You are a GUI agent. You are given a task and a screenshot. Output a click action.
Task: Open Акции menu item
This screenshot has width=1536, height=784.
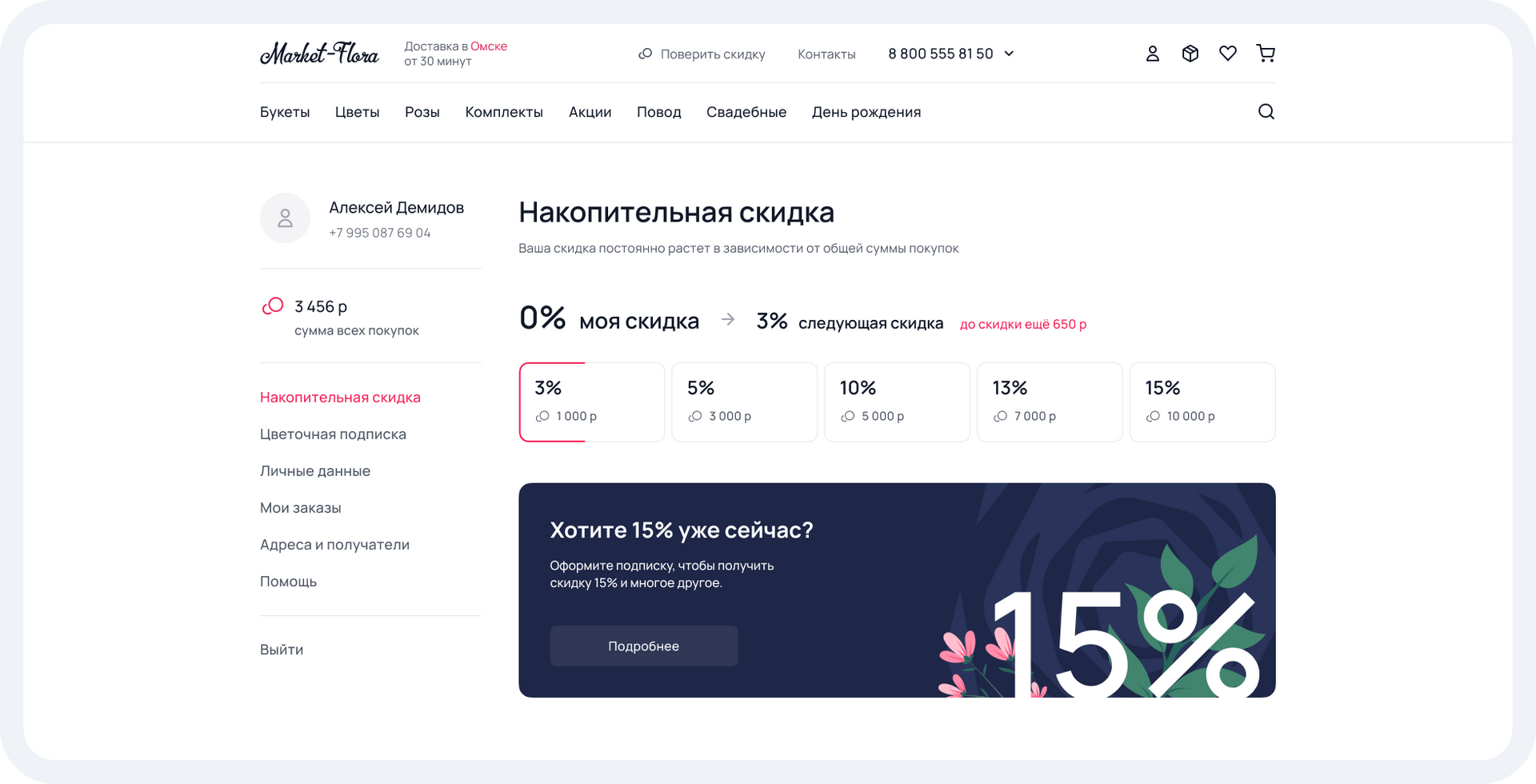[590, 112]
